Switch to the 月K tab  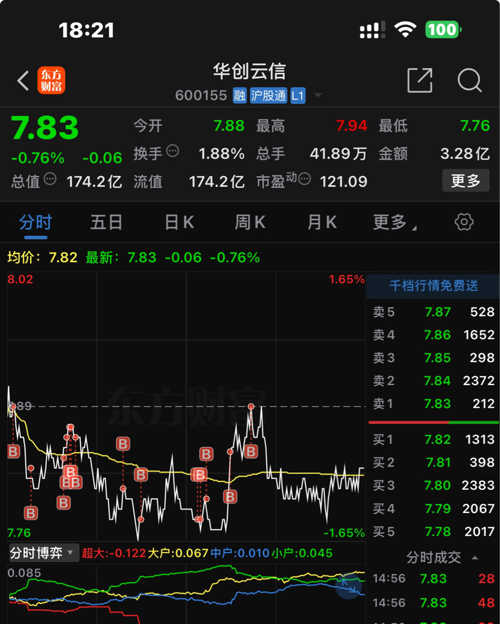point(322,222)
